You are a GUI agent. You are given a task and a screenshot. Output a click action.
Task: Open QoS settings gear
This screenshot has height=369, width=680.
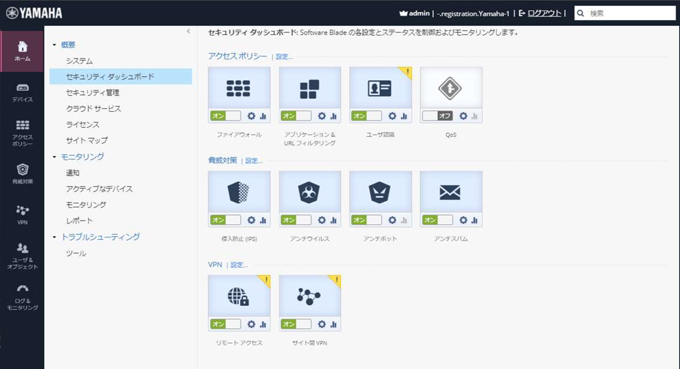463,116
